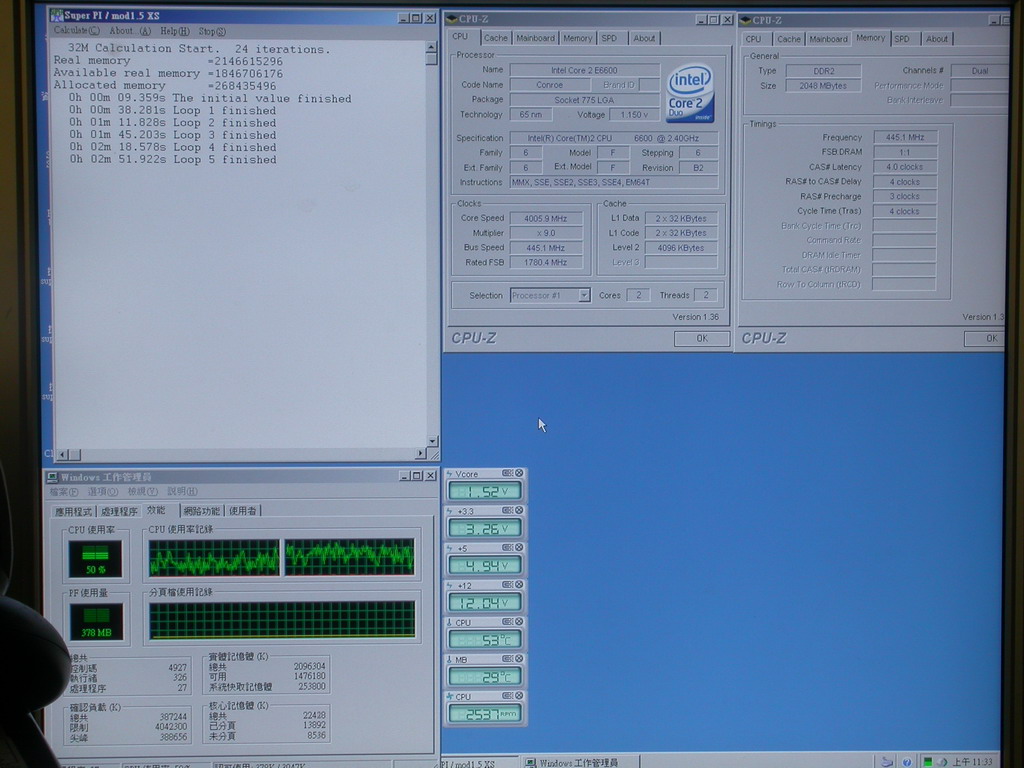This screenshot has width=1024, height=768.
Task: Open the 說明(H) menu in Task Manager
Action: pos(182,492)
